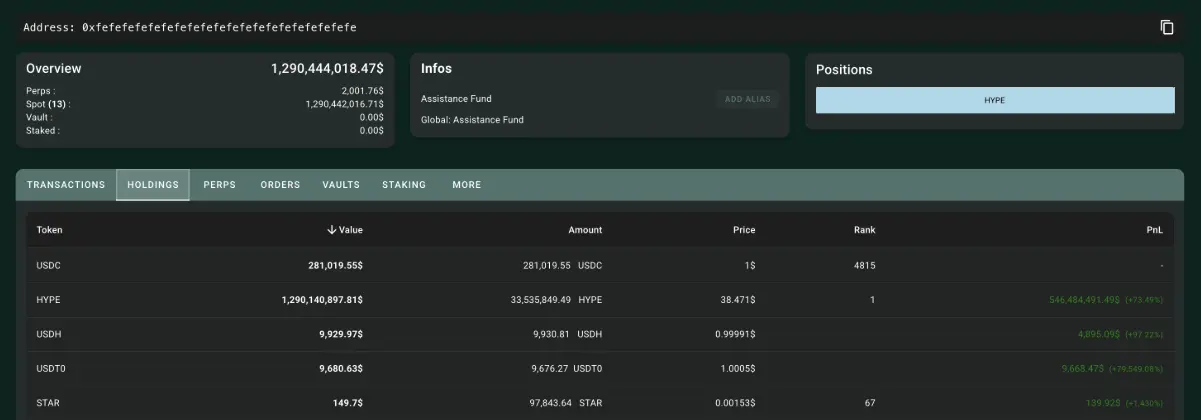Switch to the Perps tab
Image resolution: width=1201 pixels, height=420 pixels.
coord(220,185)
